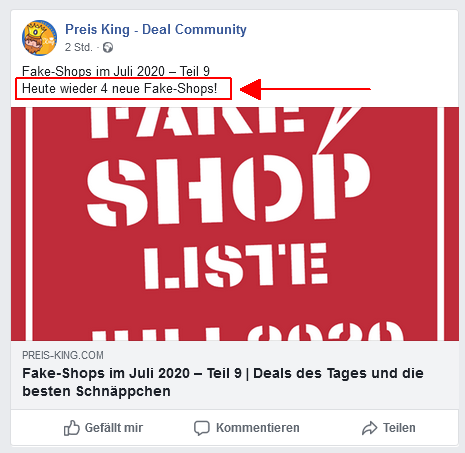Open the post via the 2 Std. timestamp

click(78, 47)
